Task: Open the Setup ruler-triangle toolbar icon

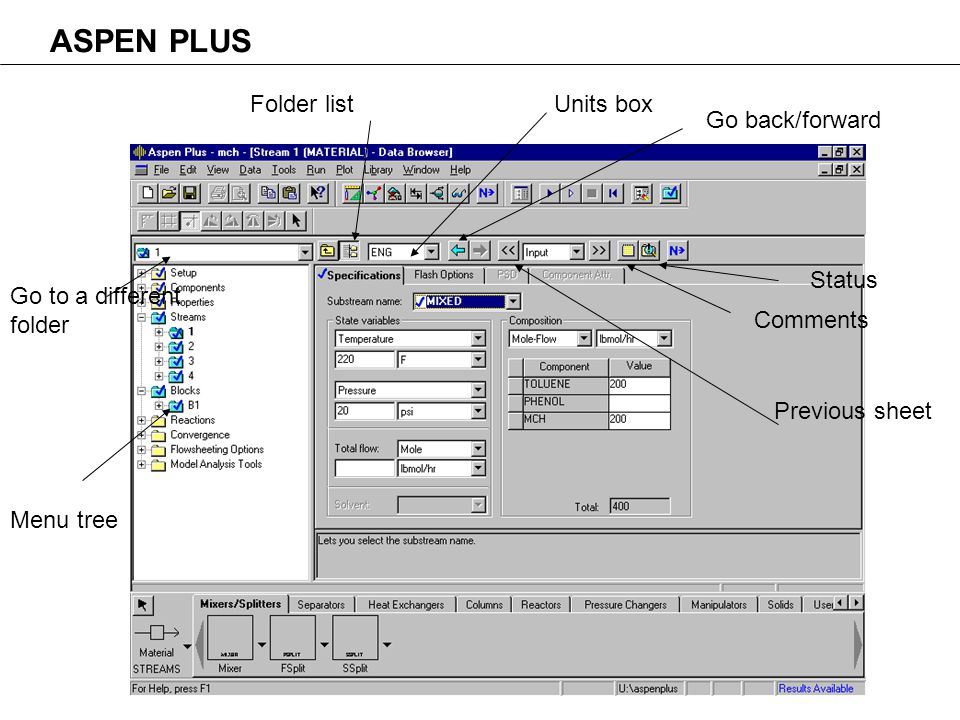Action: (352, 193)
